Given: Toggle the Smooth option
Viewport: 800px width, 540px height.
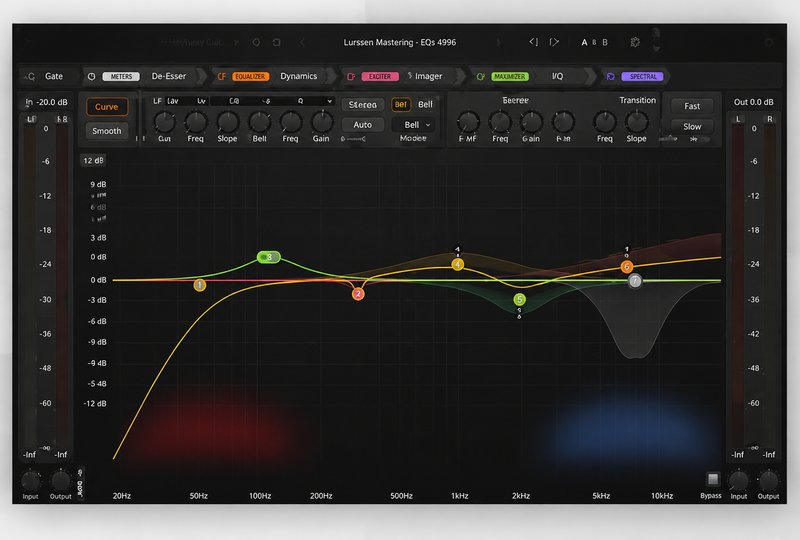Looking at the screenshot, I should pyautogui.click(x=107, y=131).
